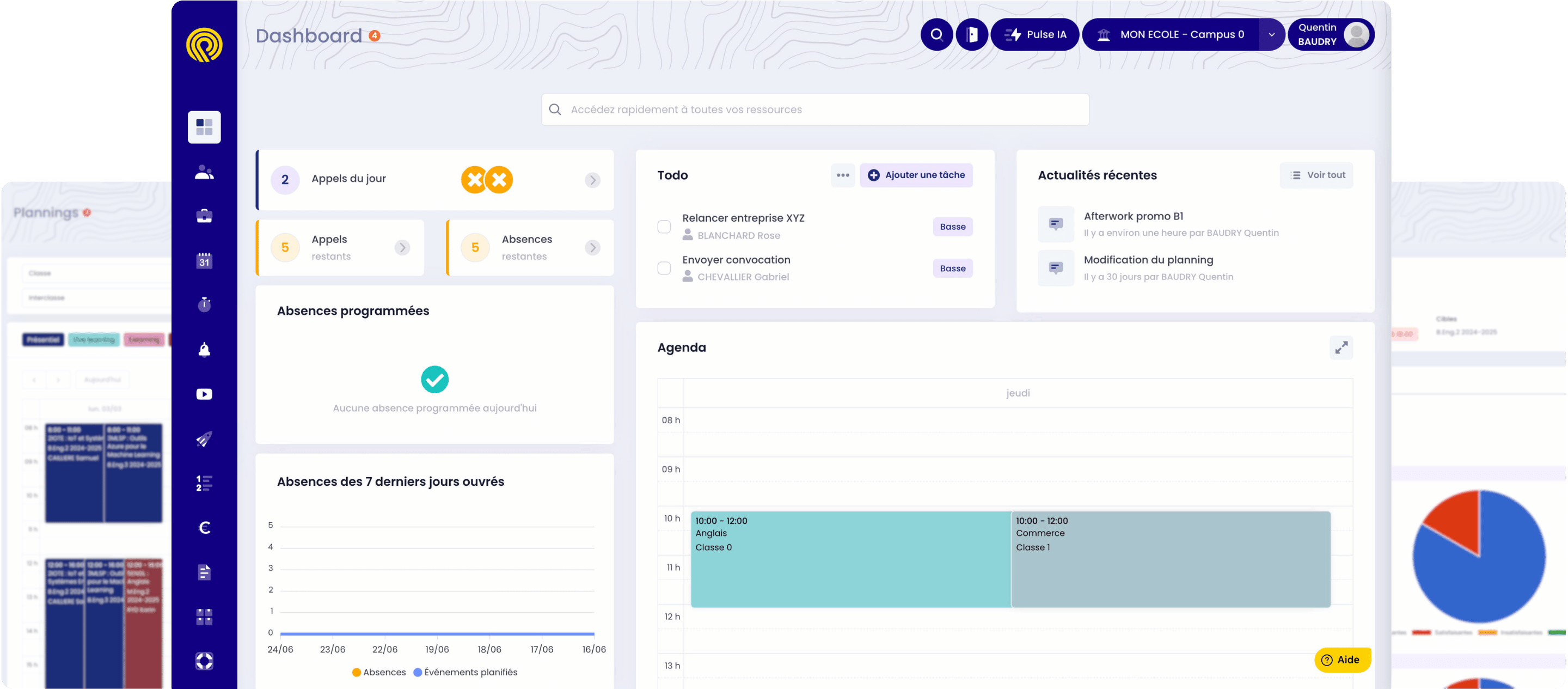Screen dimensions: 1568x689
Task: Toggle Absences legend in chart
Action: coord(378,672)
